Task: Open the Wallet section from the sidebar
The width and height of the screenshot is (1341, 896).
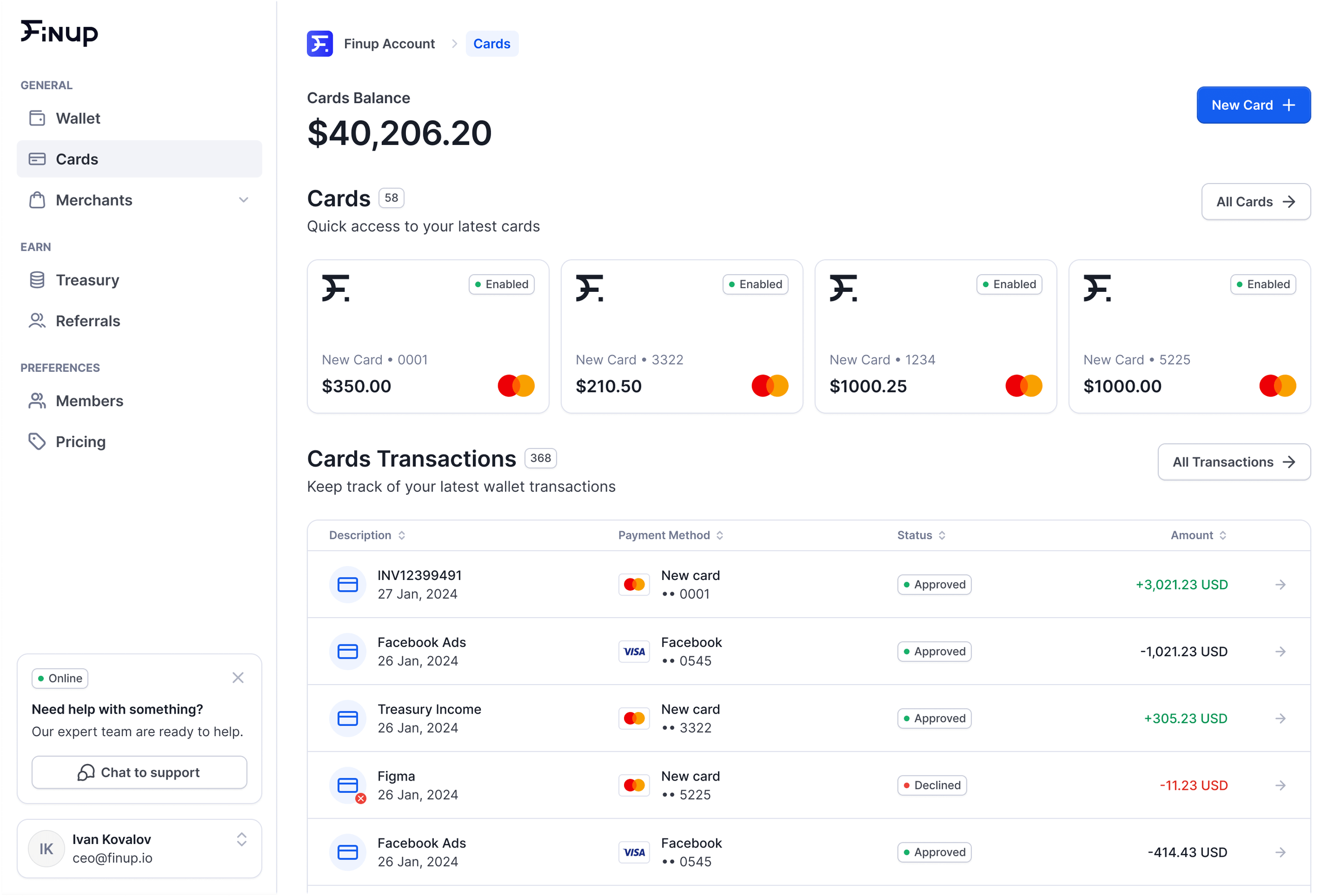Action: [x=78, y=118]
